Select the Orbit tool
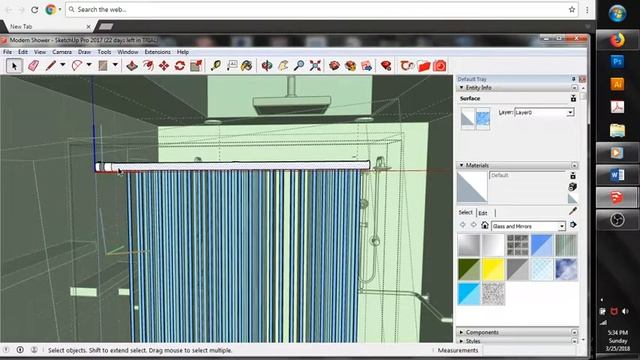640x360 pixels. [267, 66]
